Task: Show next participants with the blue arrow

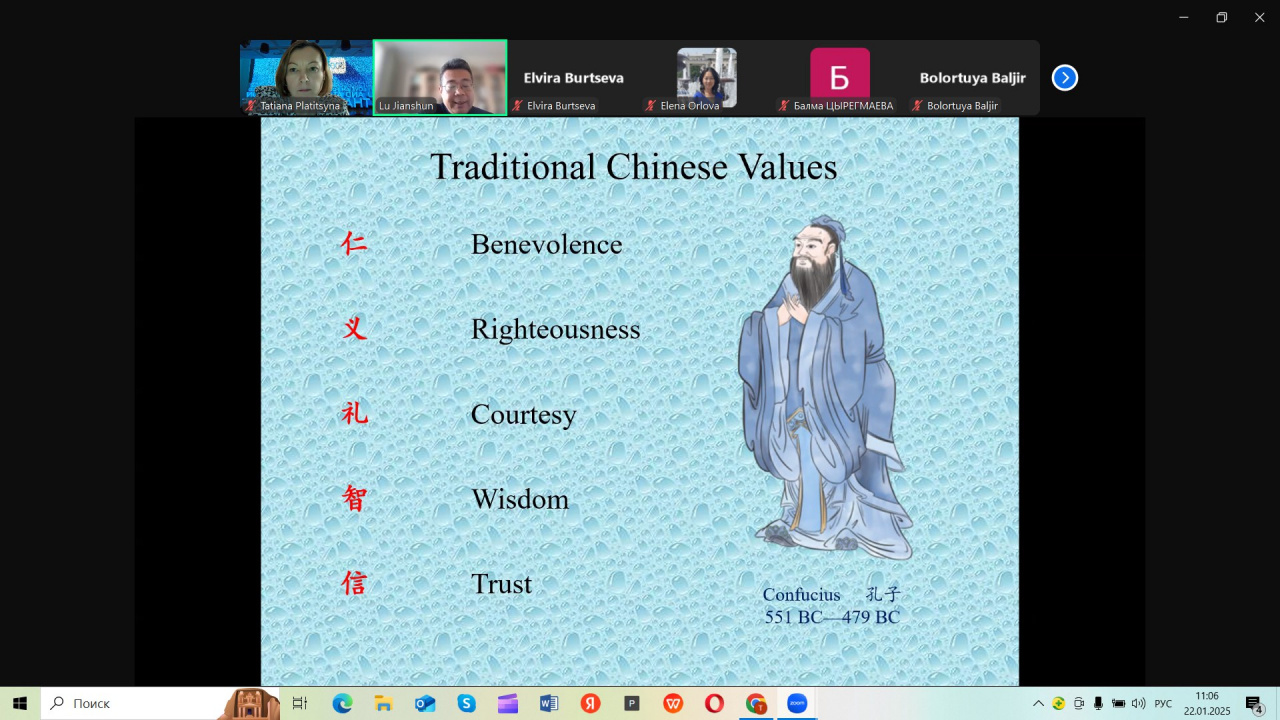Action: (1065, 78)
